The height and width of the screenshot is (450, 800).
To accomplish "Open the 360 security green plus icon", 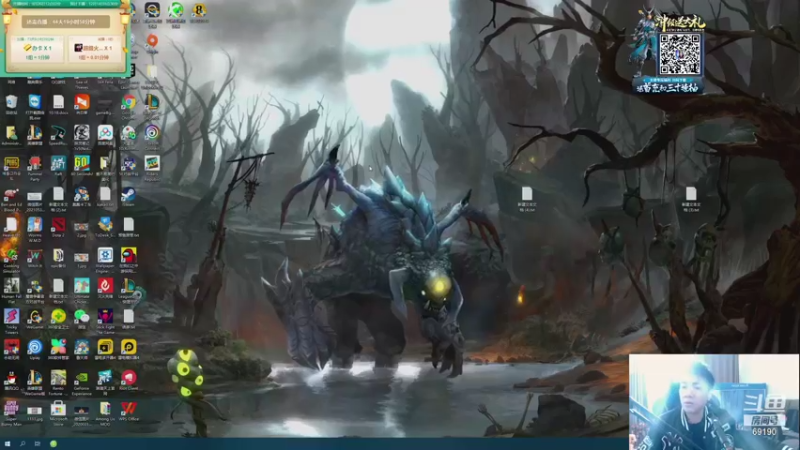I will 58,316.
